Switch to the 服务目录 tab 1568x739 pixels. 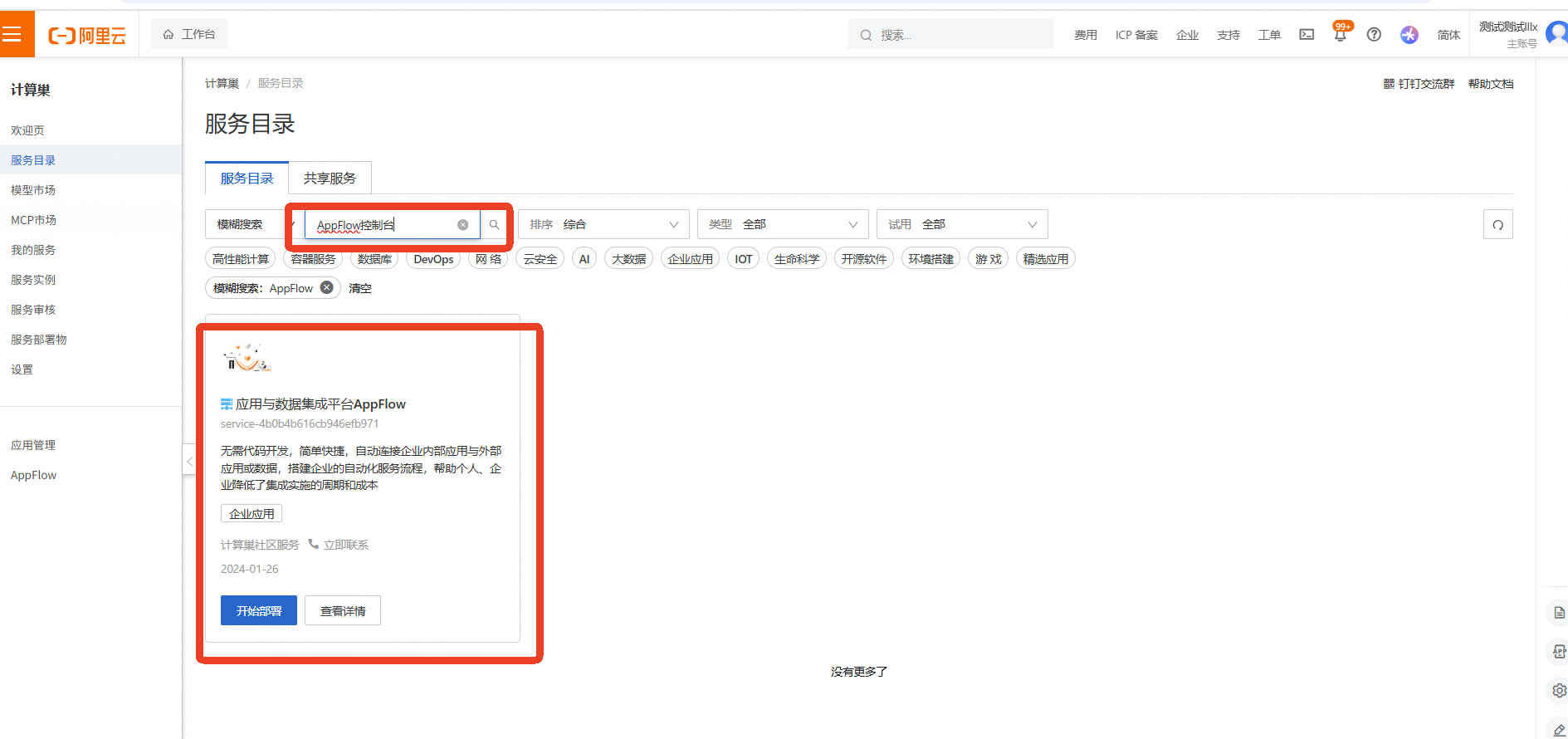click(247, 178)
